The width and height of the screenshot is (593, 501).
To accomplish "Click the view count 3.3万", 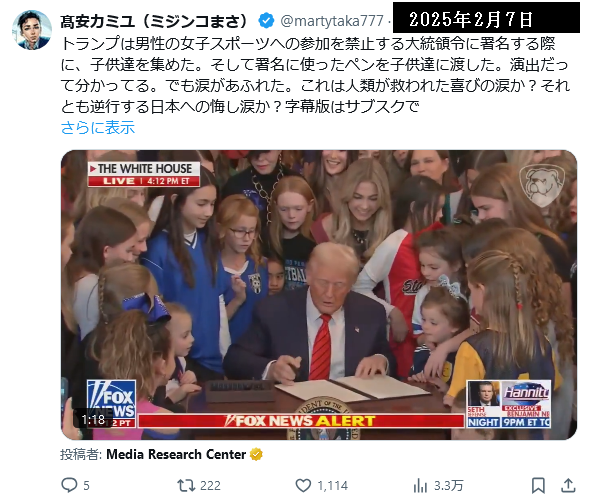I will (x=448, y=485).
